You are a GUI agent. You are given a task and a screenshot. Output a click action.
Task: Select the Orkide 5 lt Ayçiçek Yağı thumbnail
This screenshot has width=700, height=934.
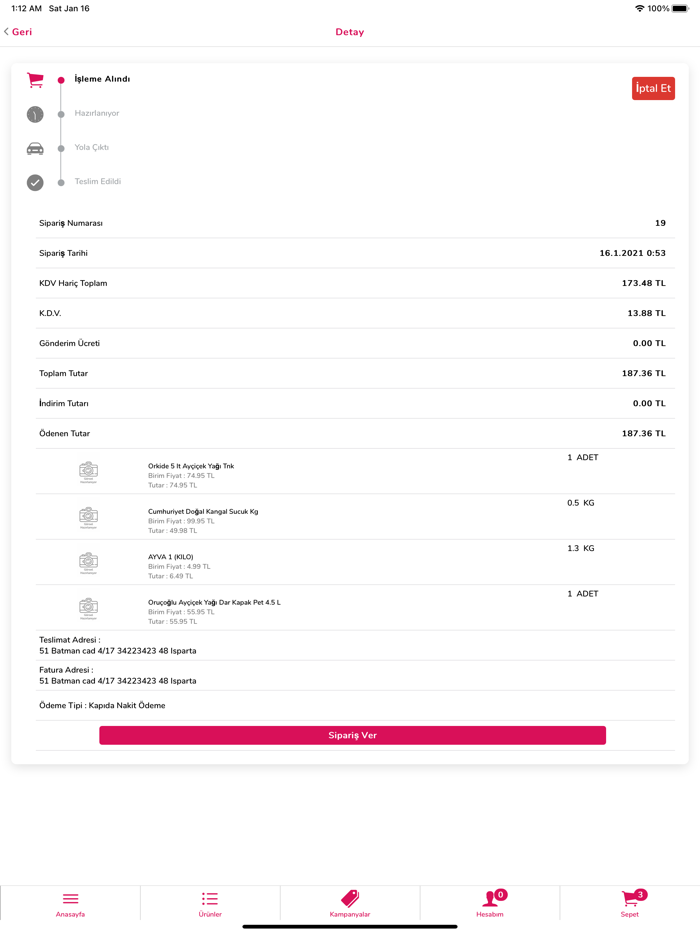(x=89, y=471)
